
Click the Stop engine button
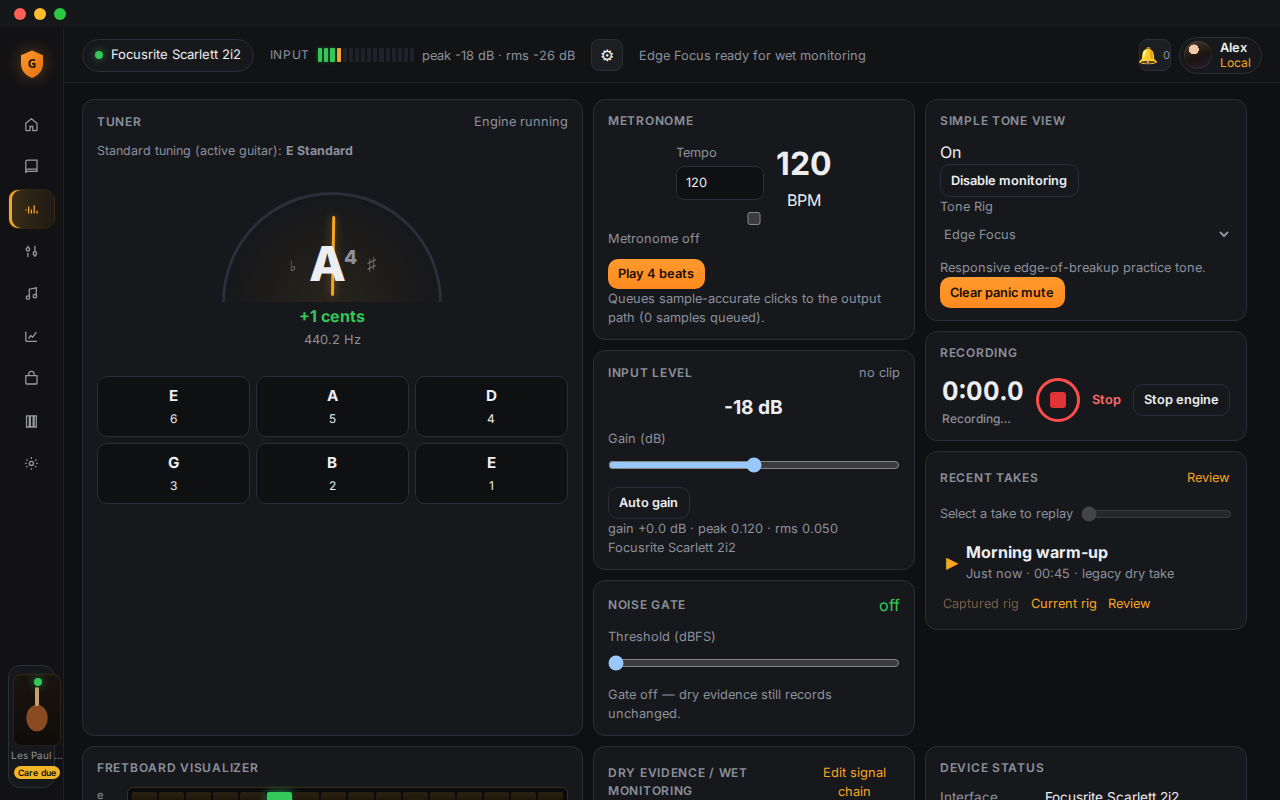point(1181,400)
